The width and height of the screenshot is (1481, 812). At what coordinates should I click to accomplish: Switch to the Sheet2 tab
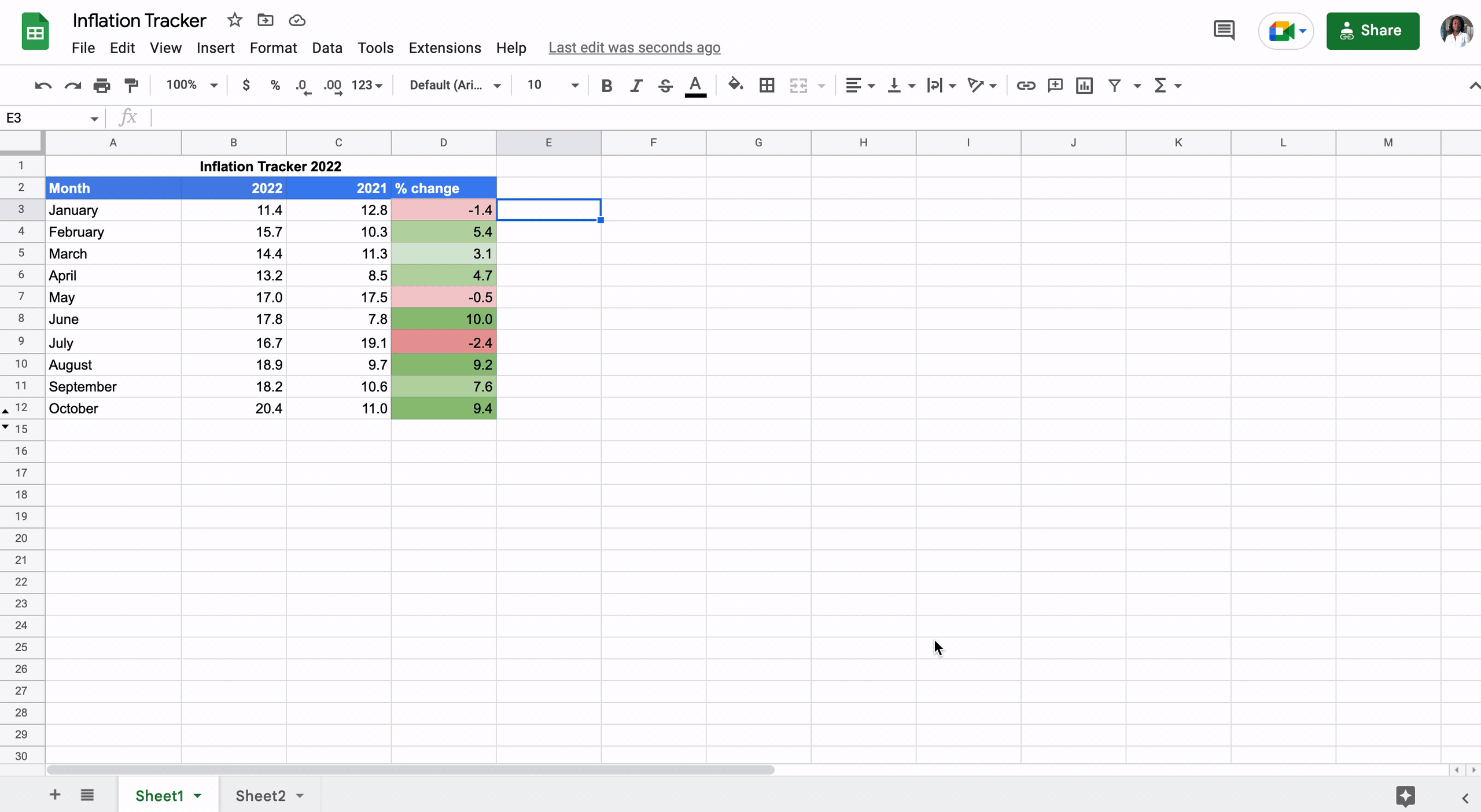coord(260,795)
